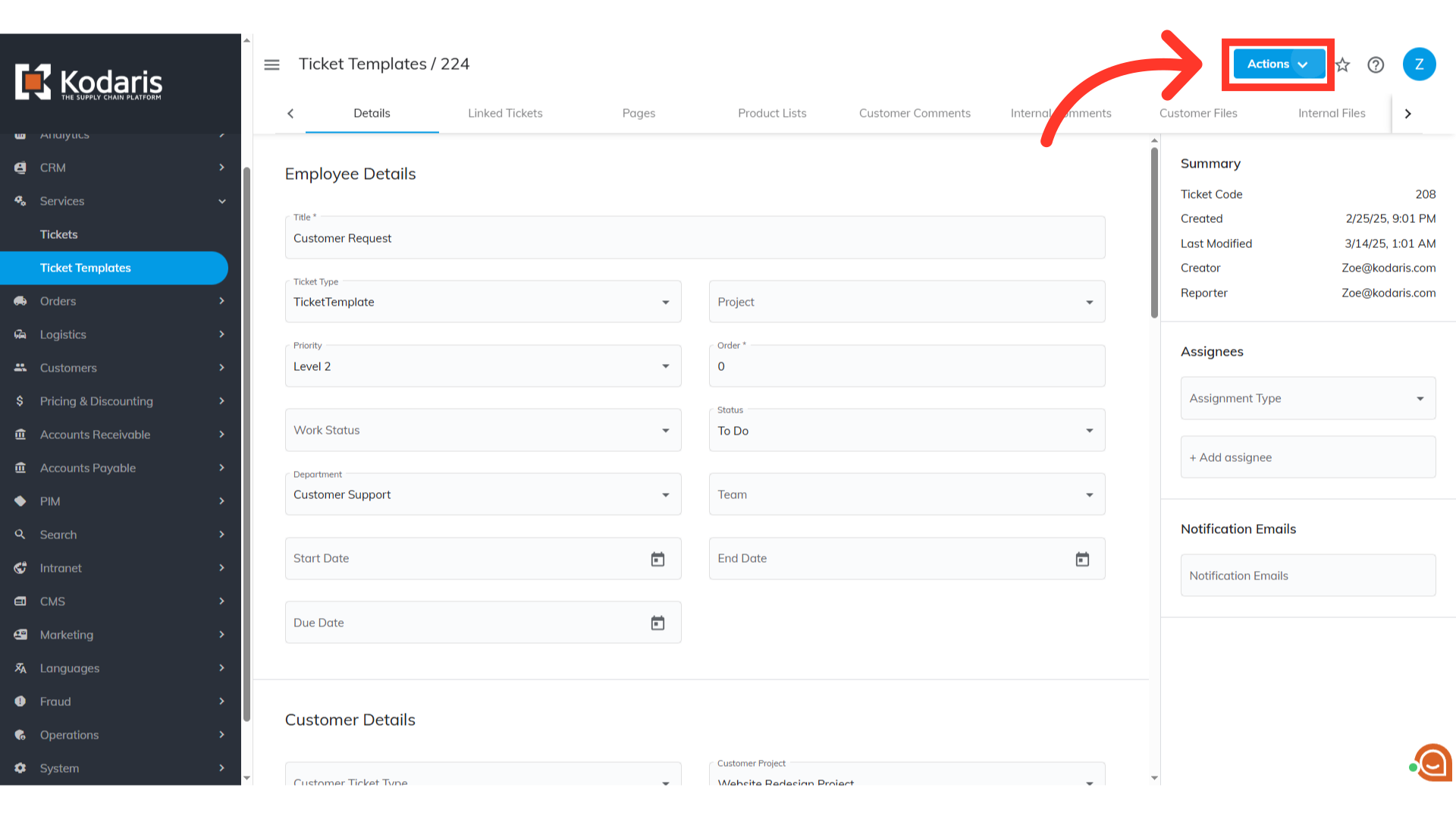The height and width of the screenshot is (819, 1456).
Task: Switch to the Linked Tickets tab
Action: [505, 113]
